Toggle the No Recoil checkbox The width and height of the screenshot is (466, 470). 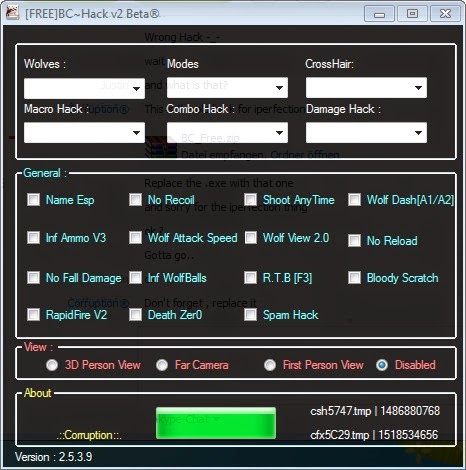[135, 200]
